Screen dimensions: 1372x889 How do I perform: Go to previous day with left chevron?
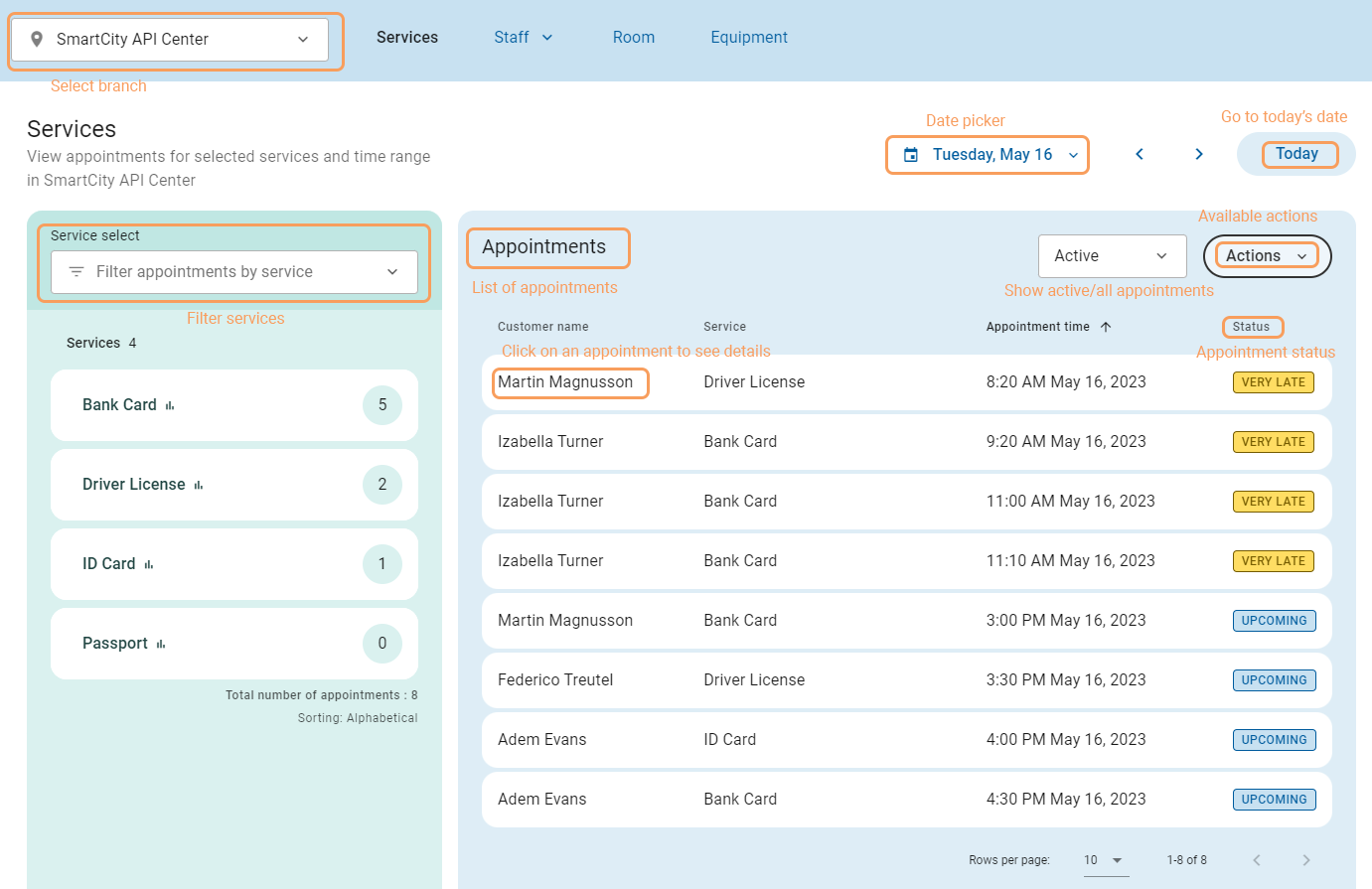point(1140,154)
